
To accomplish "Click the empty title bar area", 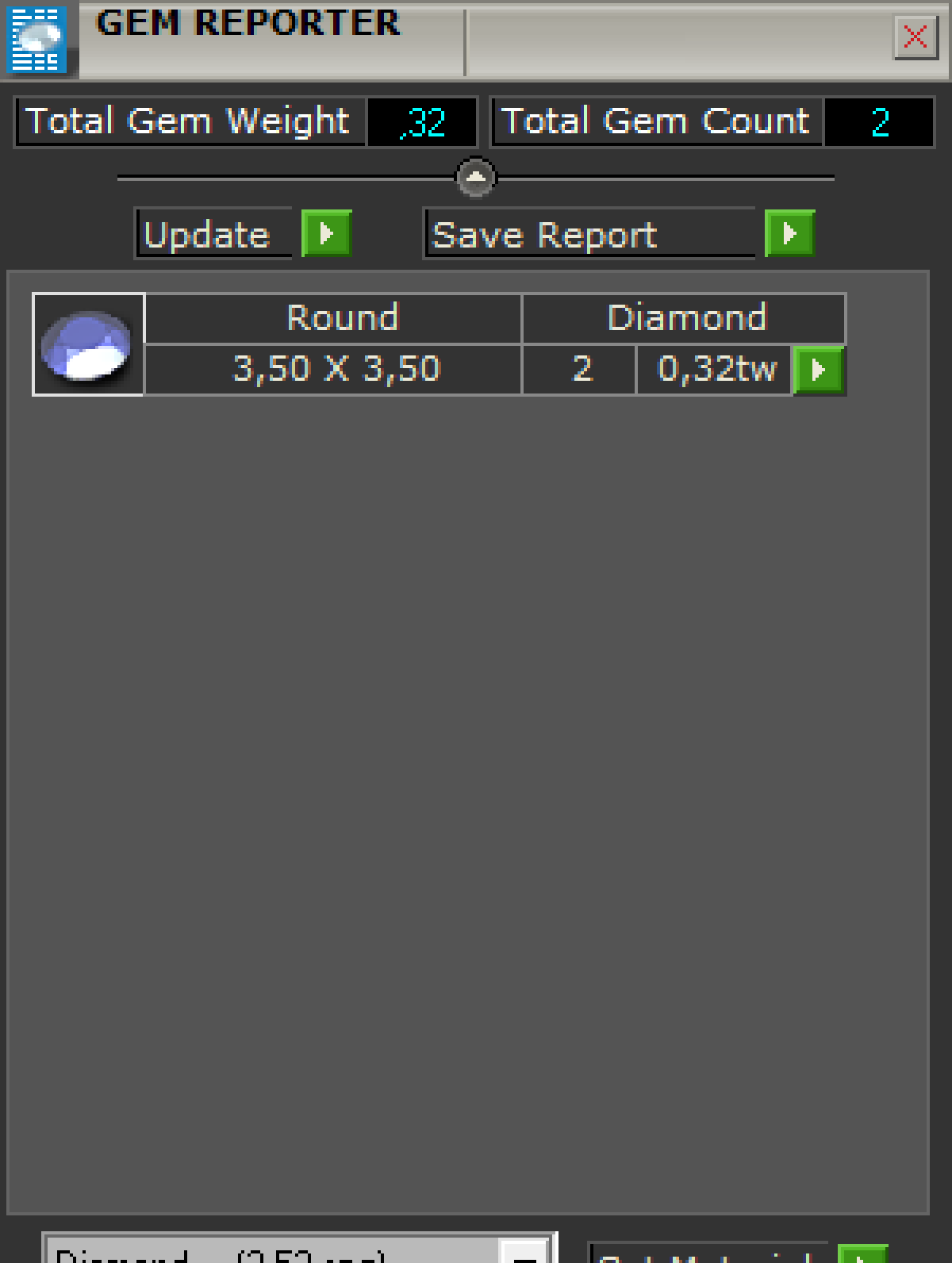I will 678,41.
